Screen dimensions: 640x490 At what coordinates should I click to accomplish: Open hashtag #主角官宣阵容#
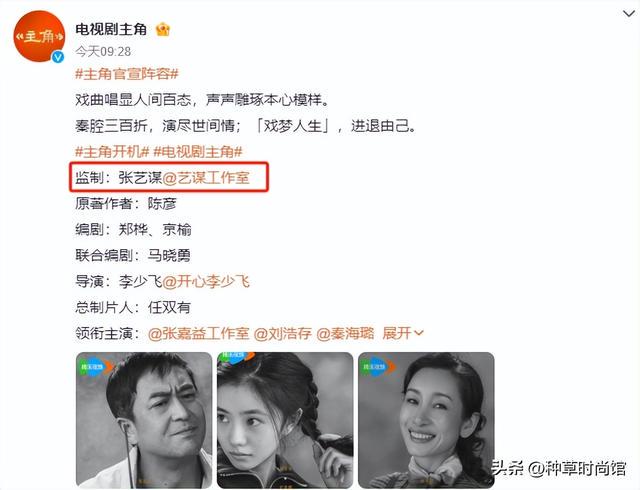[127, 74]
